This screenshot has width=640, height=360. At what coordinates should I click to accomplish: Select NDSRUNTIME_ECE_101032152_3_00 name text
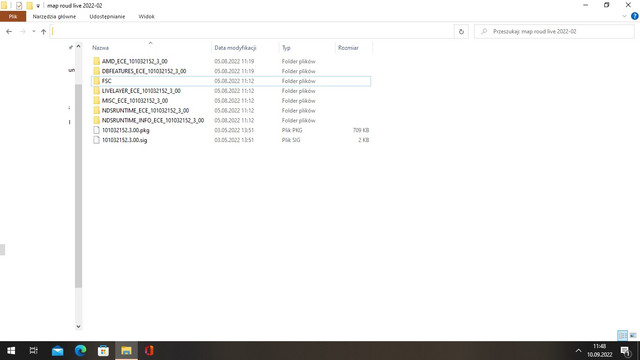pos(145,110)
